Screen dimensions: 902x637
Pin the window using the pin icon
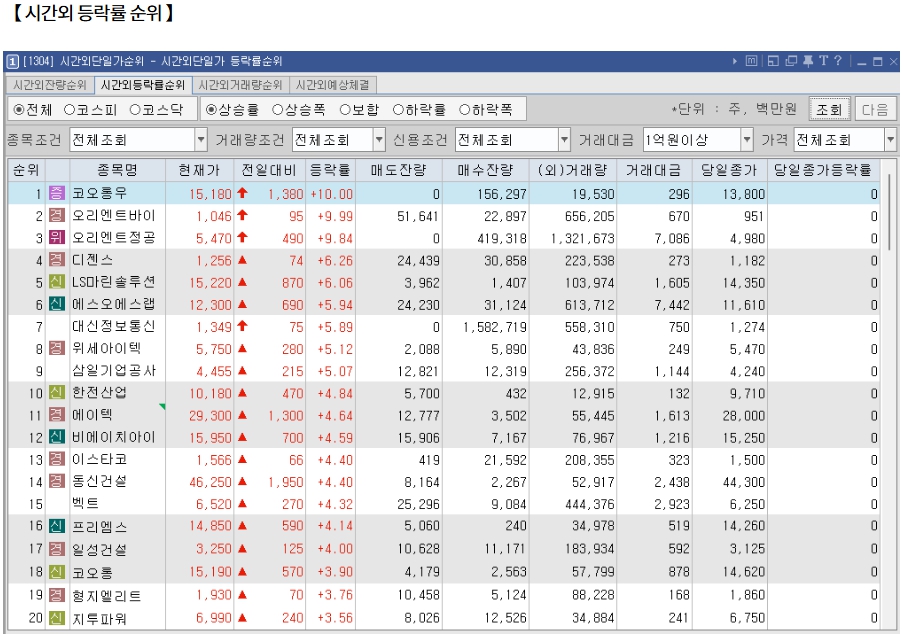[x=806, y=60]
